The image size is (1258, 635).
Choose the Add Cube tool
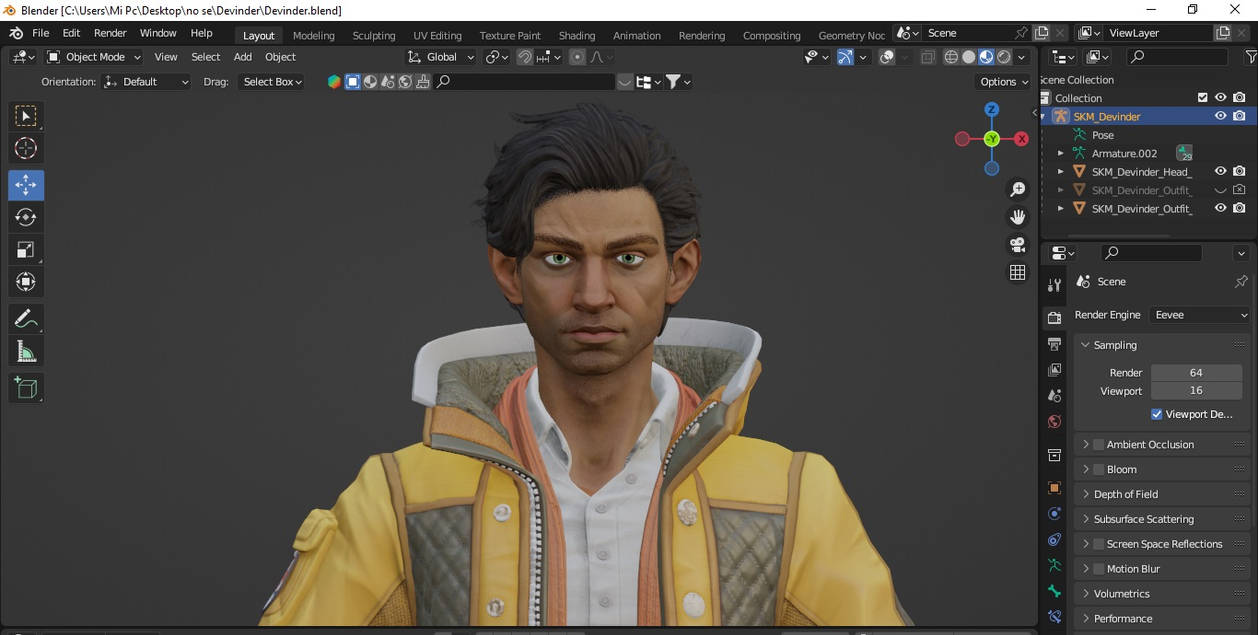[x=26, y=388]
